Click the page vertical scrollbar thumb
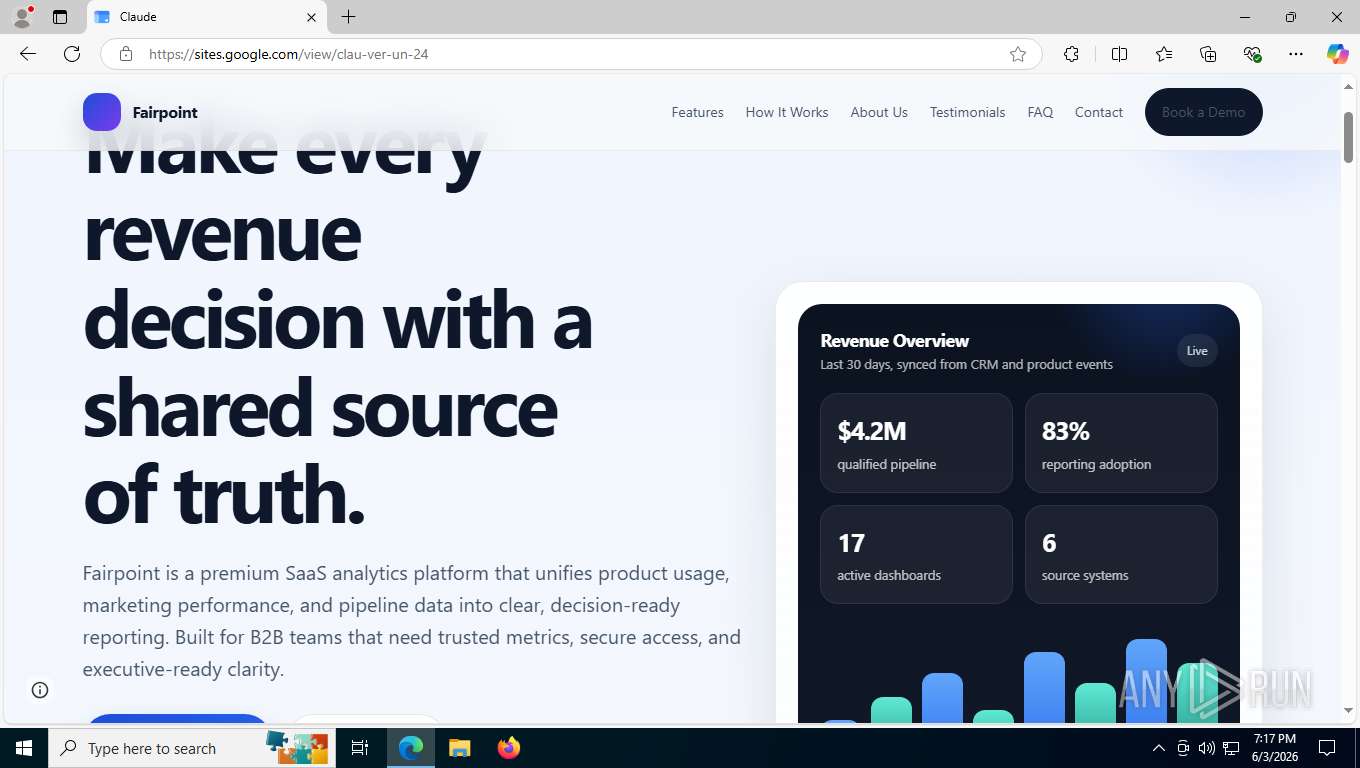The height and width of the screenshot is (768, 1360). pos(1348,137)
